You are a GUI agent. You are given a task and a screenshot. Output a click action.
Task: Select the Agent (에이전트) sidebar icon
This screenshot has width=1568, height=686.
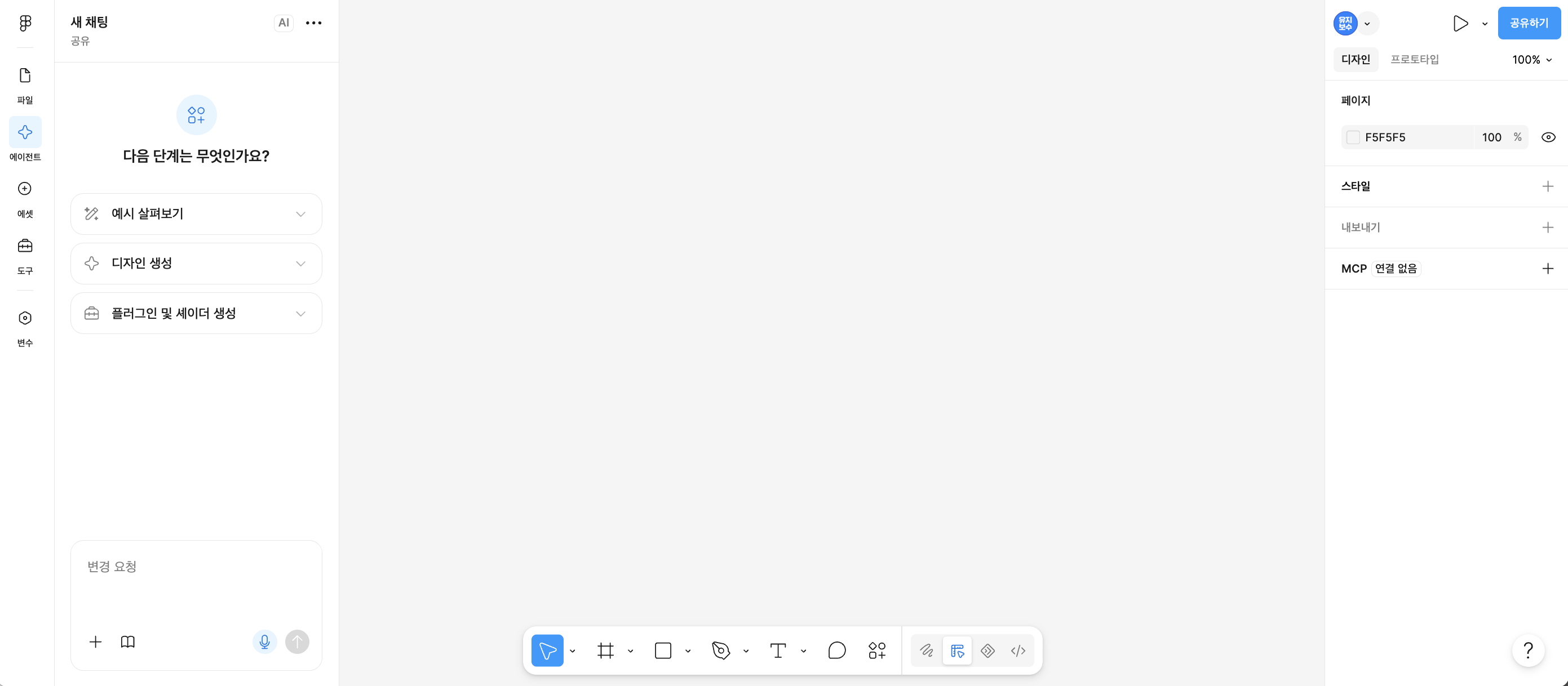coord(25,132)
